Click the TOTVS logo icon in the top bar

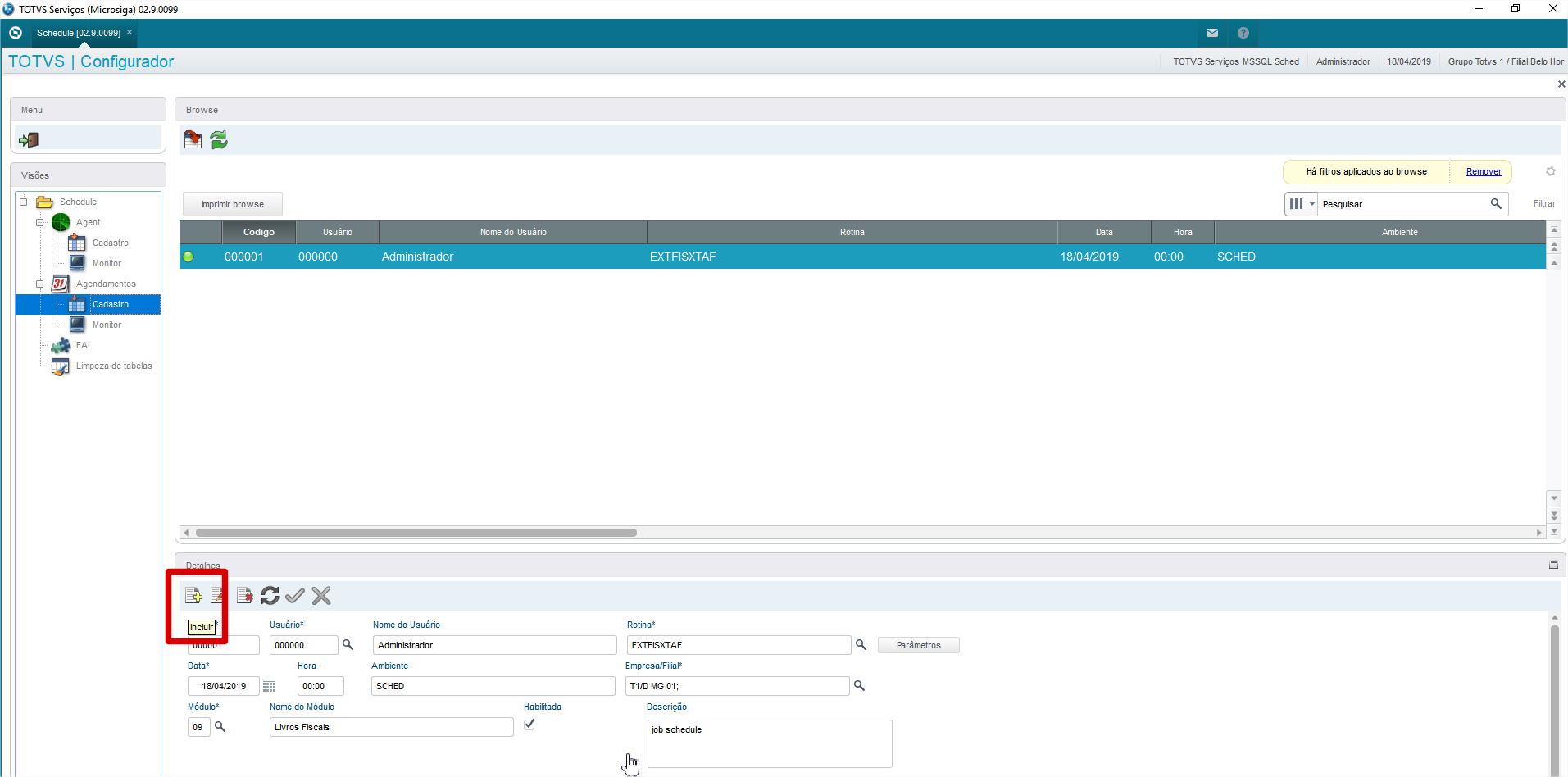[16, 33]
